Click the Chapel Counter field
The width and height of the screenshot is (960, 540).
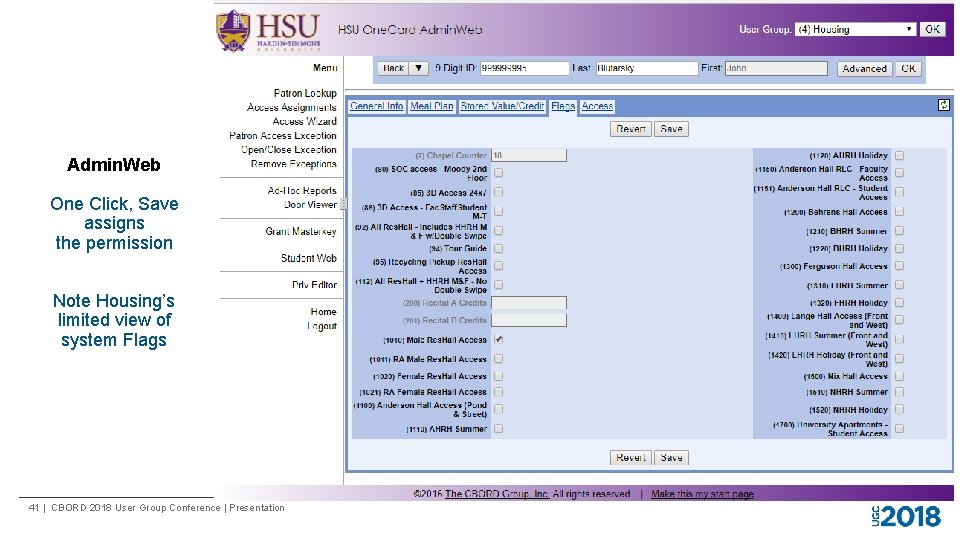(529, 156)
